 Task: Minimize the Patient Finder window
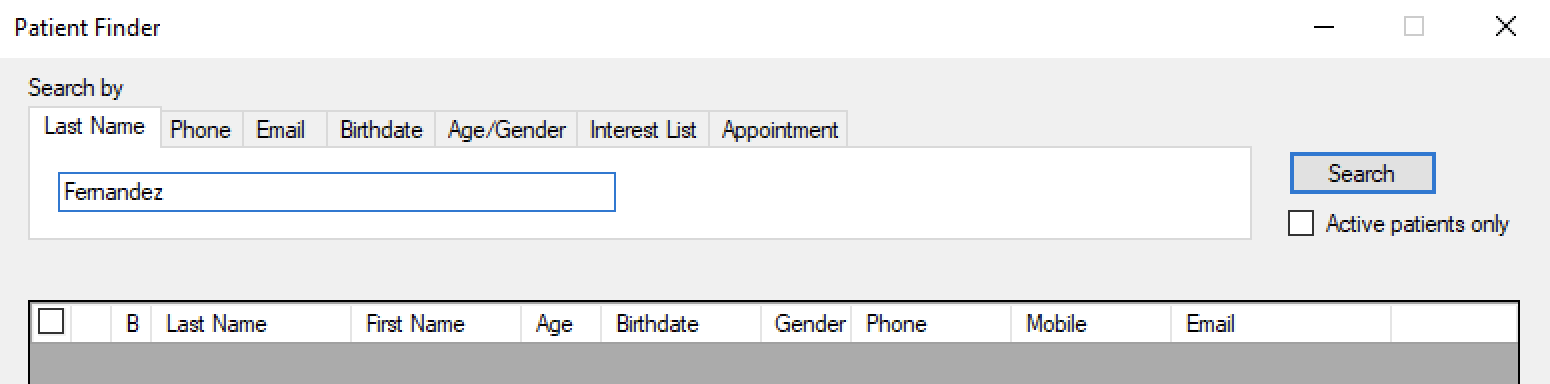[1325, 28]
